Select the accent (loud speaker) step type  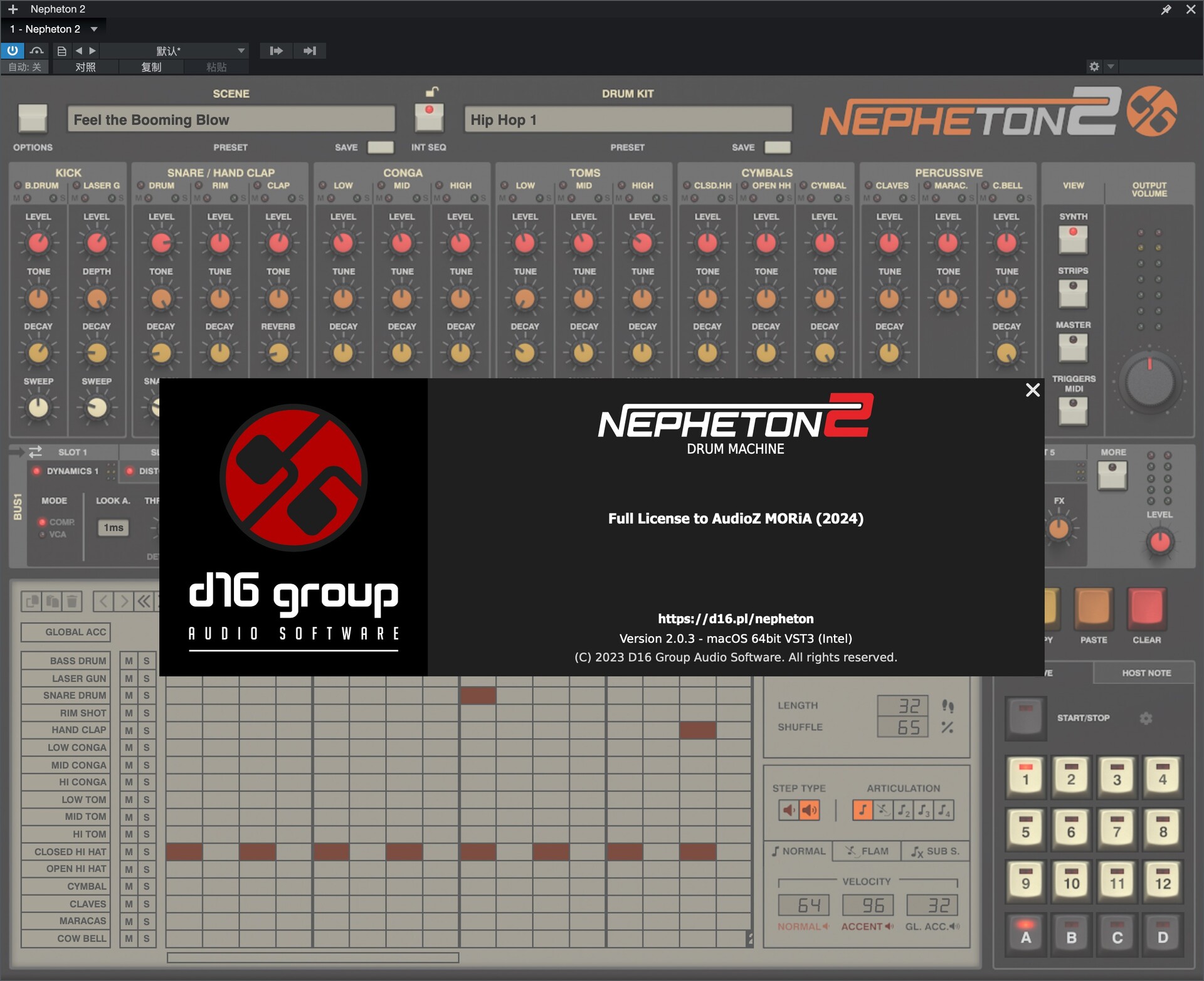point(810,810)
